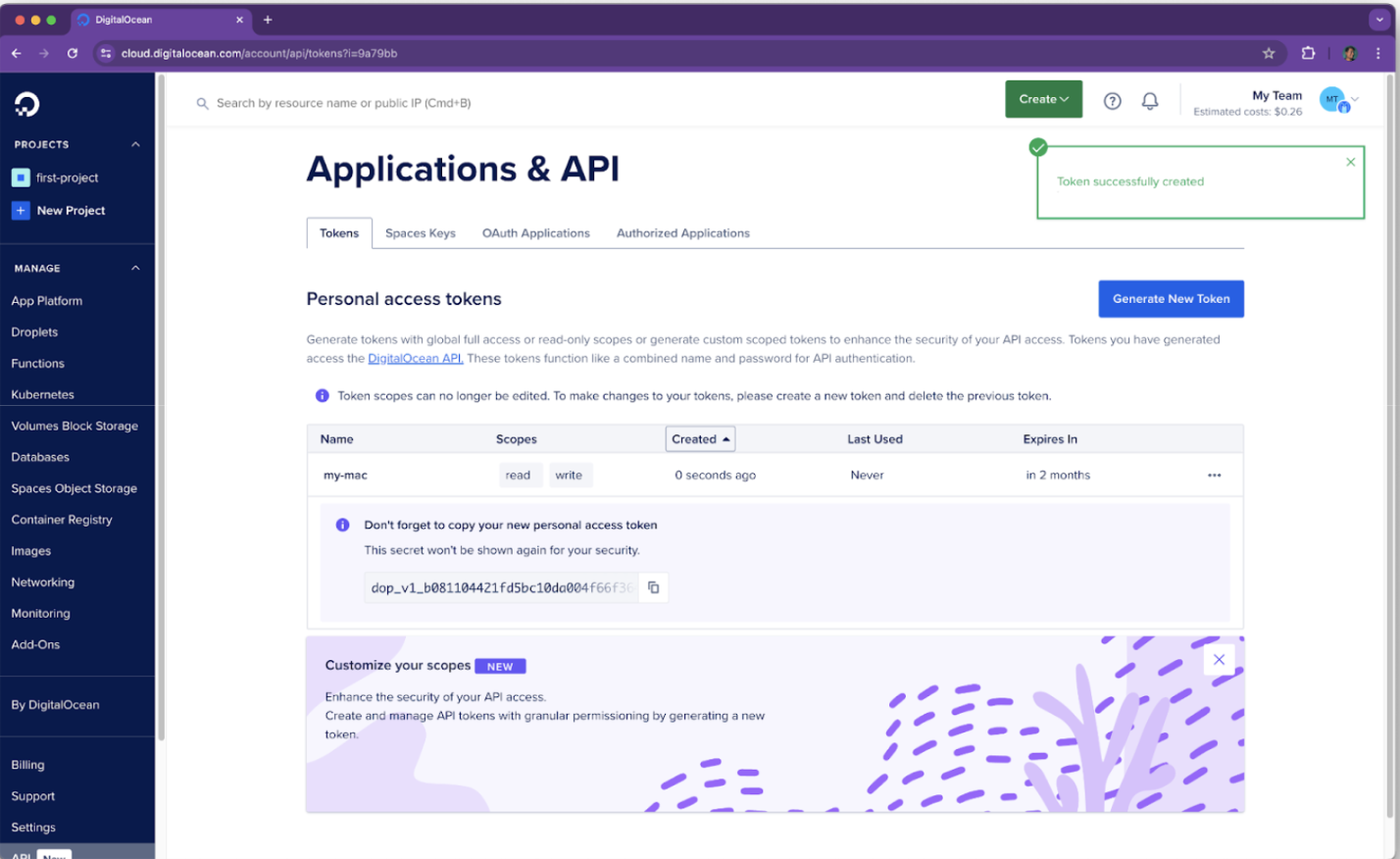
Task: Open the my-mac token three-dot menu
Action: 1214,476
